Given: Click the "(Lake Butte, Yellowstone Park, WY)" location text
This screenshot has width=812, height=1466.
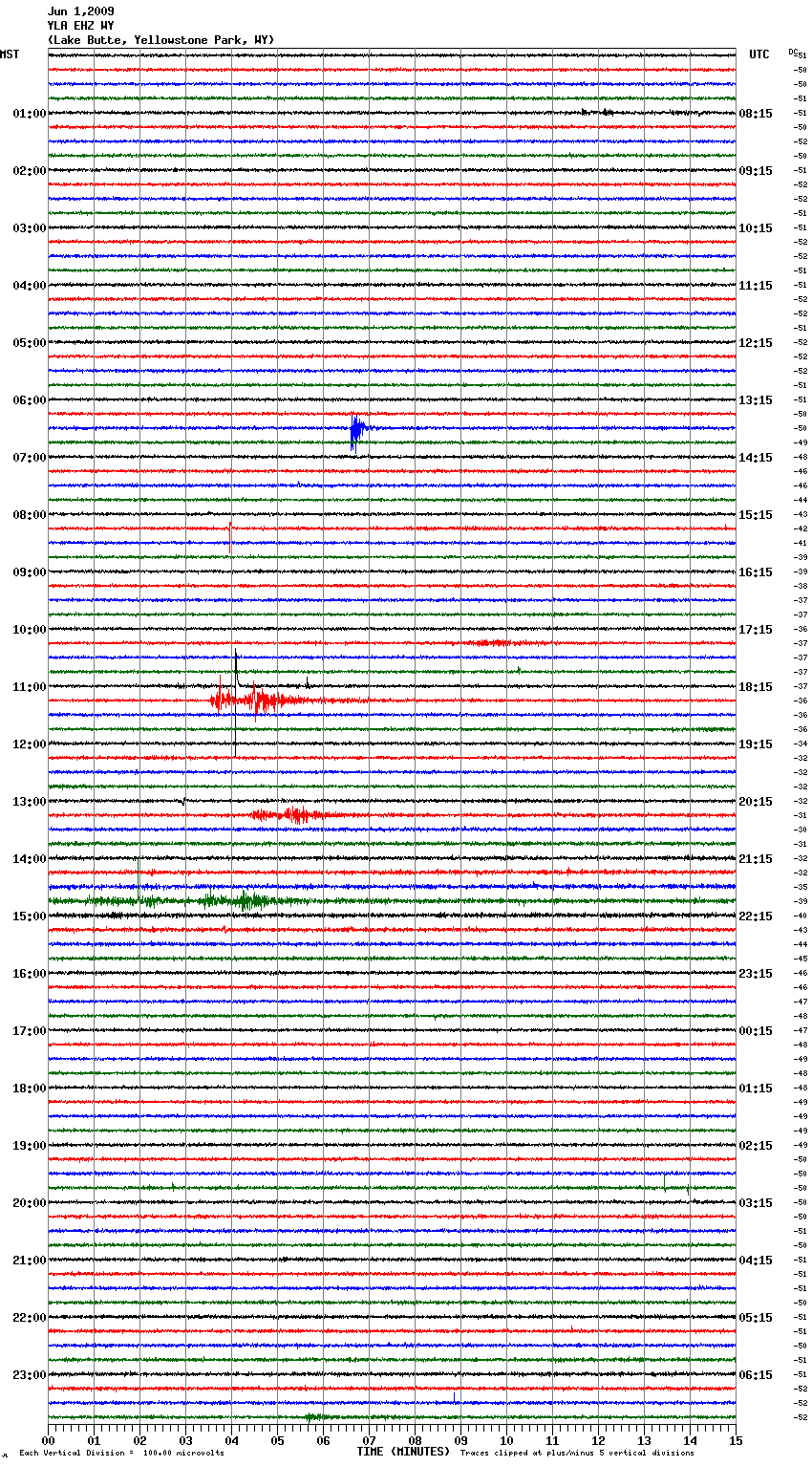Looking at the screenshot, I should 160,40.
